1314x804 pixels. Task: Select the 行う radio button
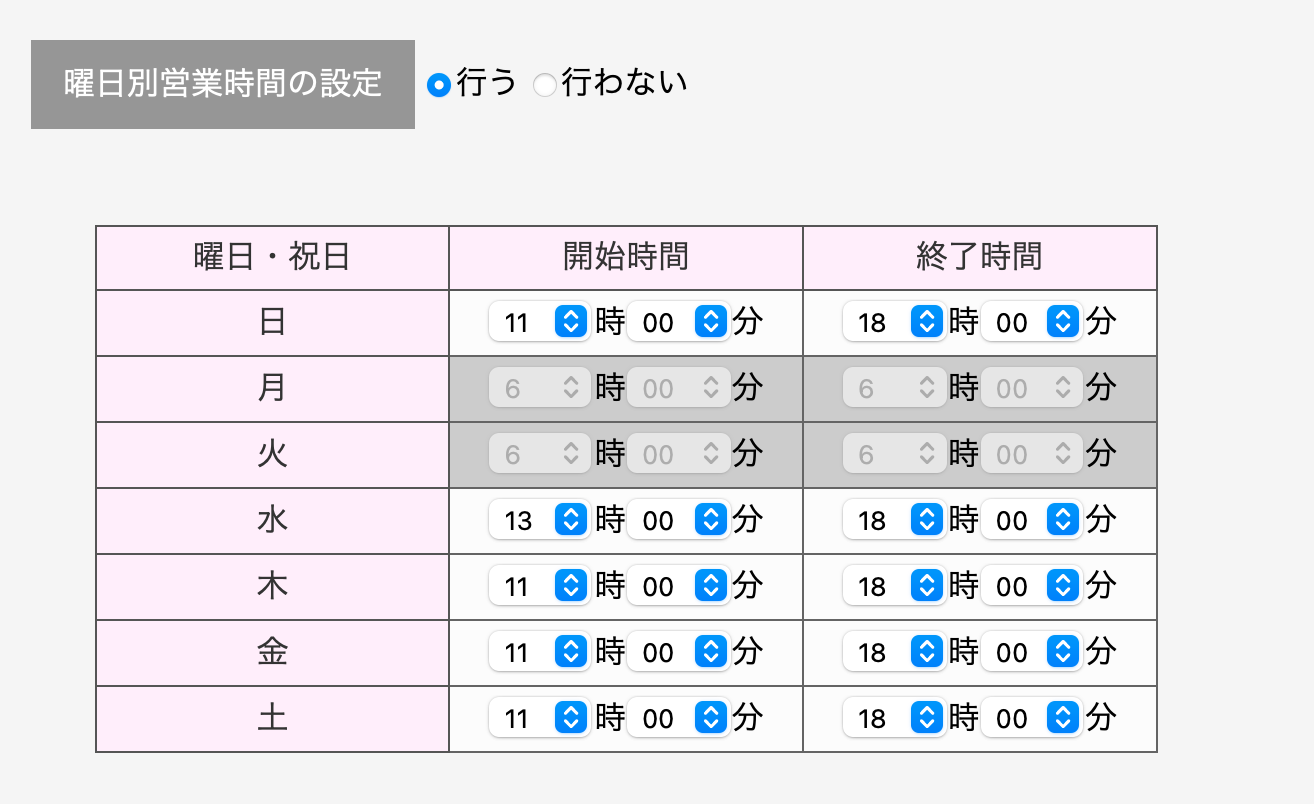439,86
